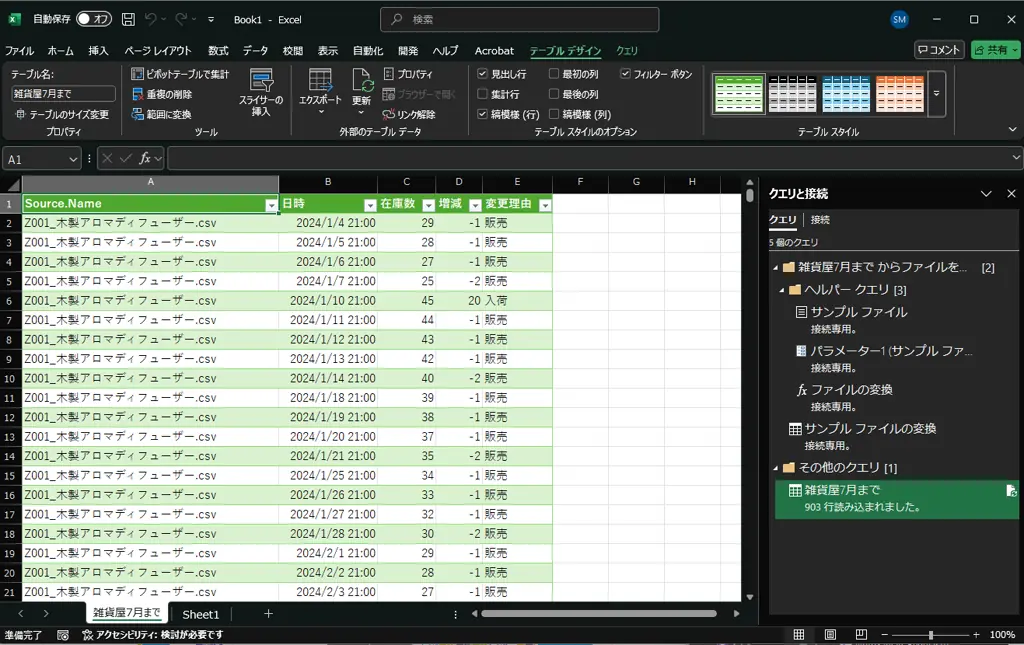Screen dimensions: 1024x645
Task: Select ファイルの変換 function query
Action: 851,390
